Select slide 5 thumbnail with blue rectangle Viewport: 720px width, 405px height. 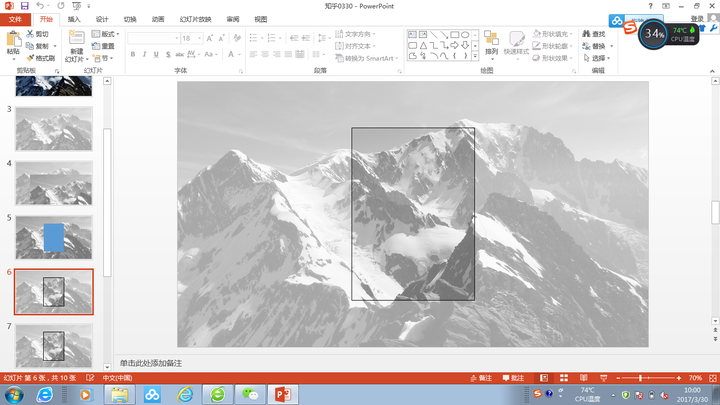tap(54, 237)
